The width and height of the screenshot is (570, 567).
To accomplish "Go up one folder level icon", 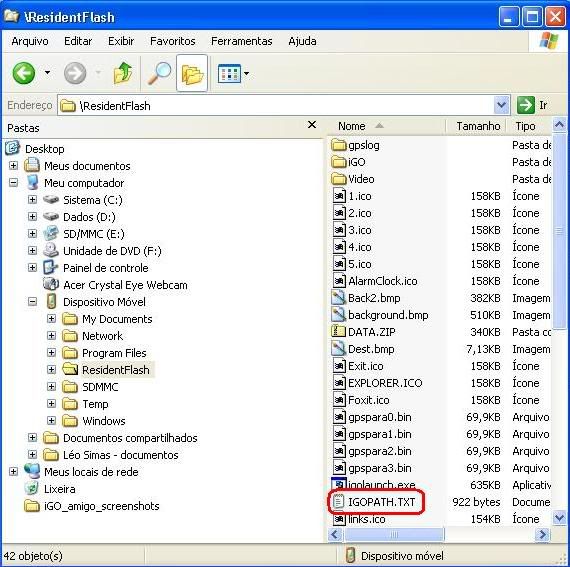I will point(123,73).
